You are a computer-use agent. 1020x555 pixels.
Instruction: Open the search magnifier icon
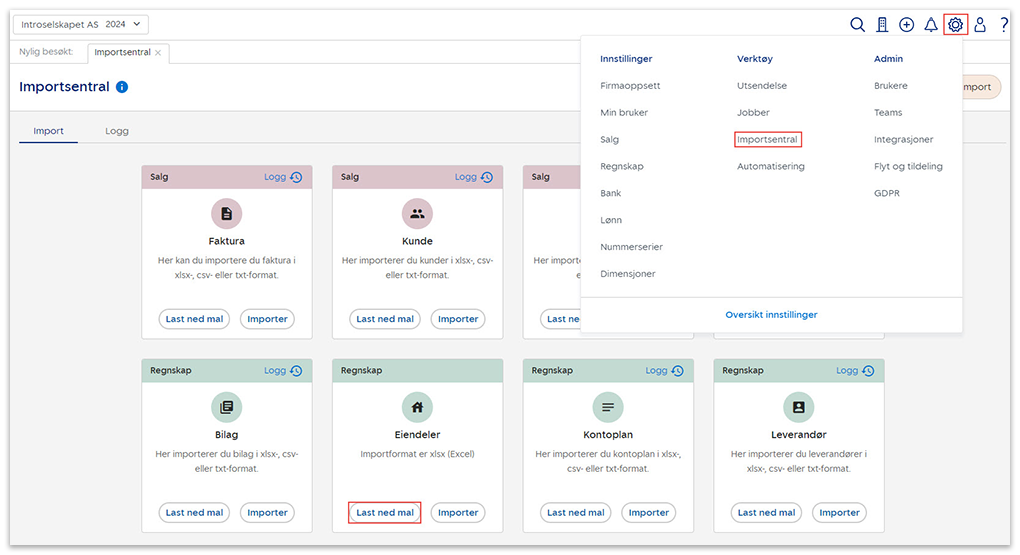(857, 25)
